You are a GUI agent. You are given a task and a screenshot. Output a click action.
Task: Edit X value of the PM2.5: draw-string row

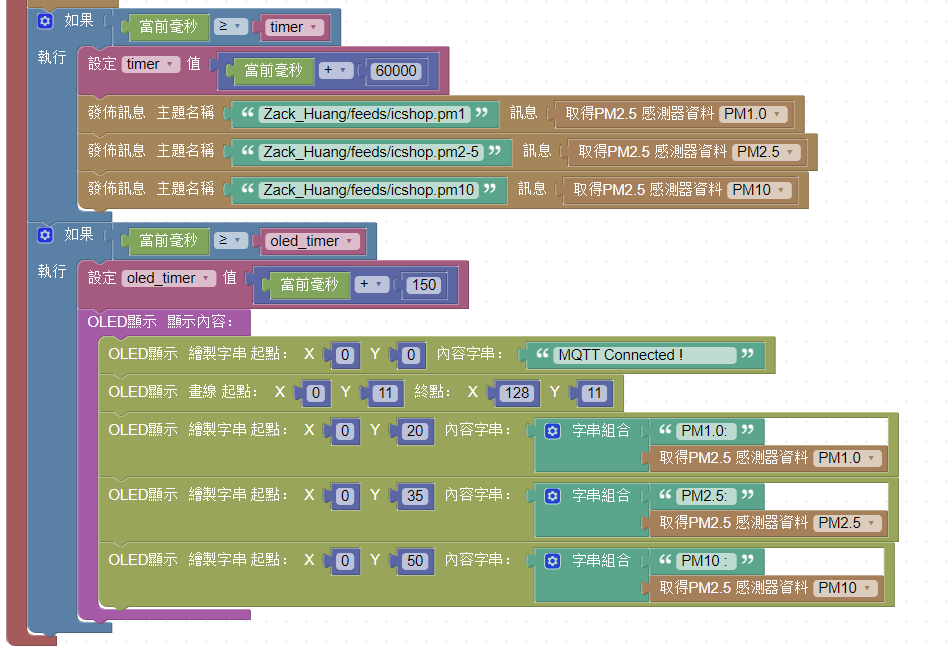(x=345, y=496)
